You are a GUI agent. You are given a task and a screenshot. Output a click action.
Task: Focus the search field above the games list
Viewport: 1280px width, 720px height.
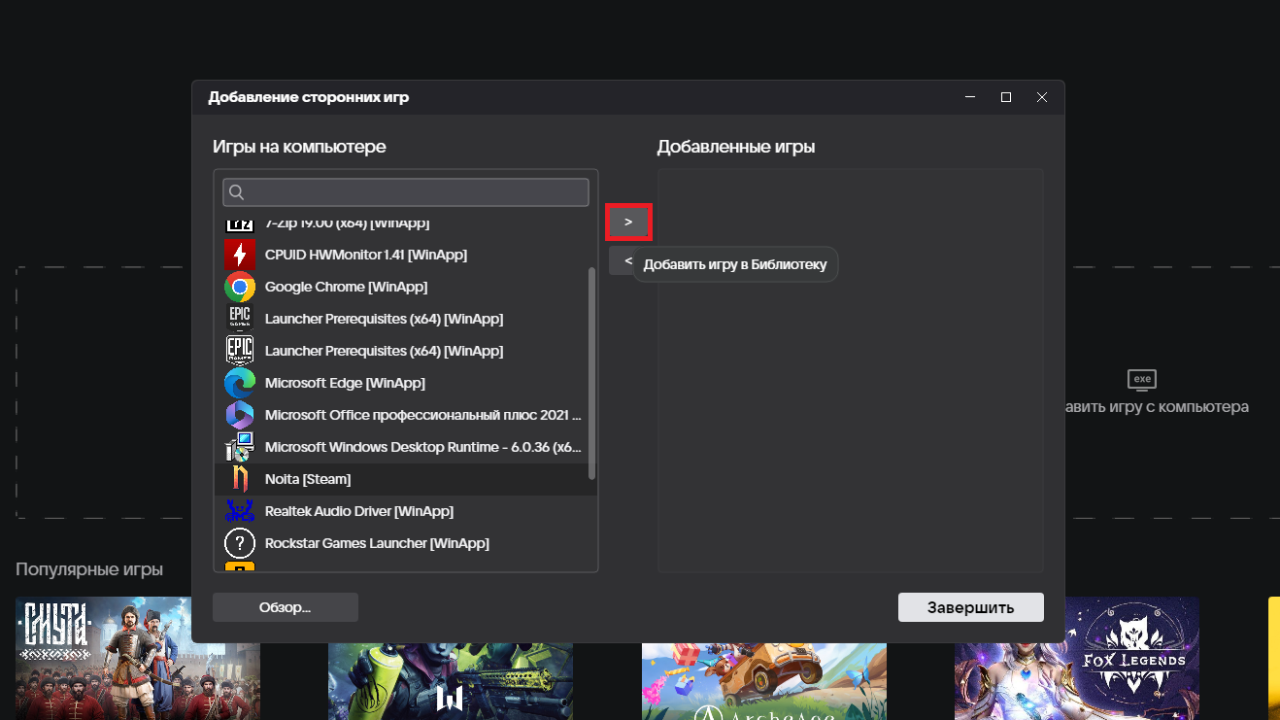406,192
